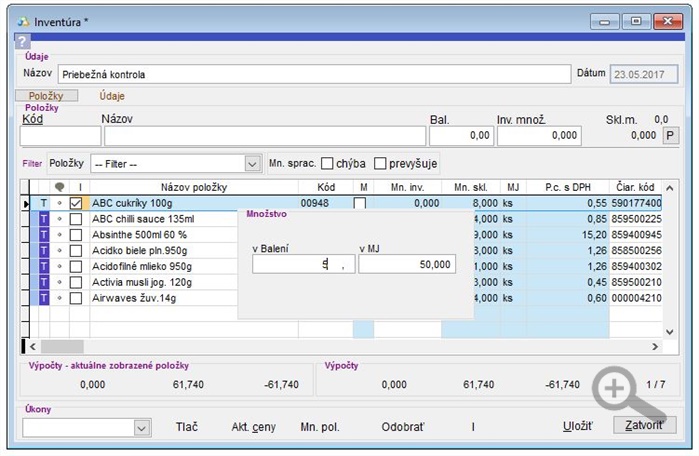Click the T icon for Absinthe 500ml row
The width and height of the screenshot is (699, 456).
point(44,235)
